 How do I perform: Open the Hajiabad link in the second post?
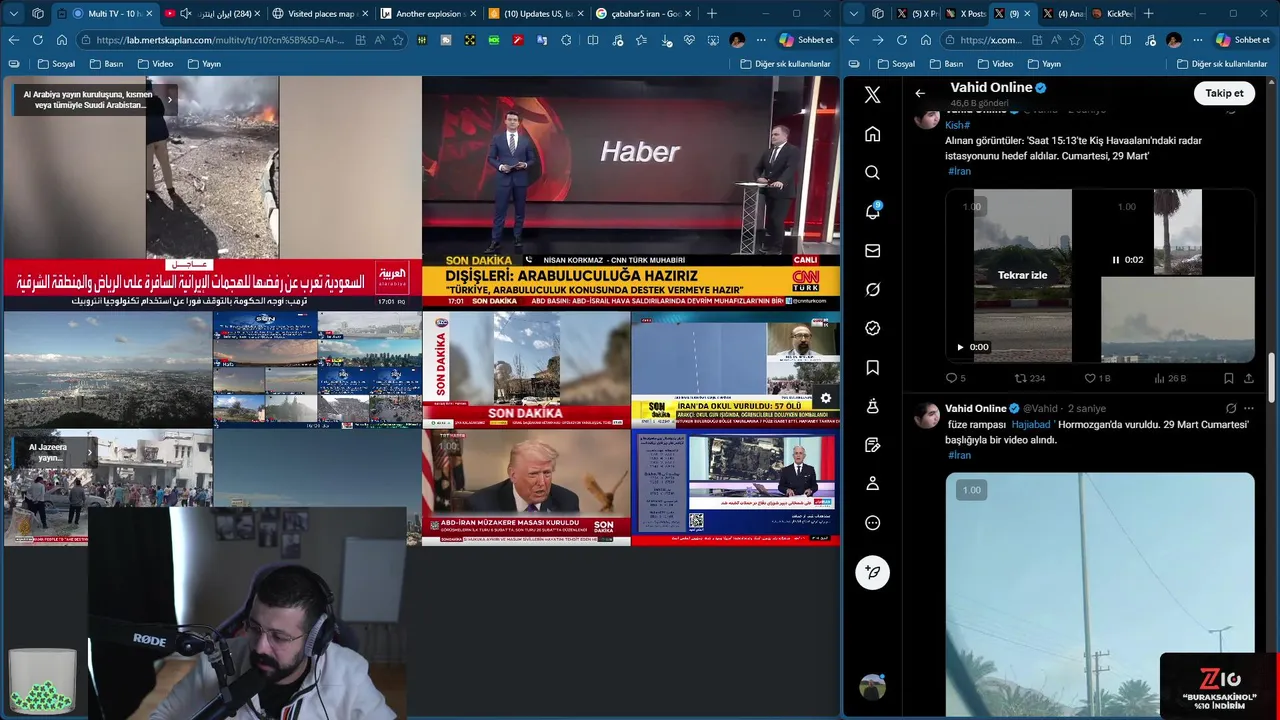click(1030, 424)
